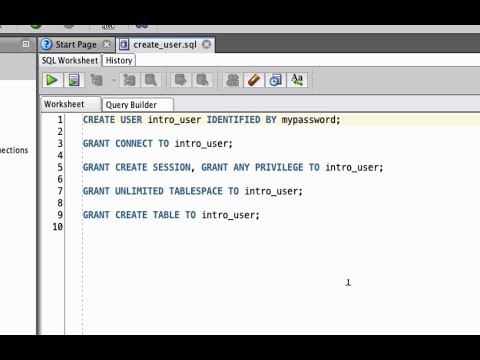Viewport: 480px width, 360px height.
Task: Click line number 10 in gutter
Action: point(58,227)
